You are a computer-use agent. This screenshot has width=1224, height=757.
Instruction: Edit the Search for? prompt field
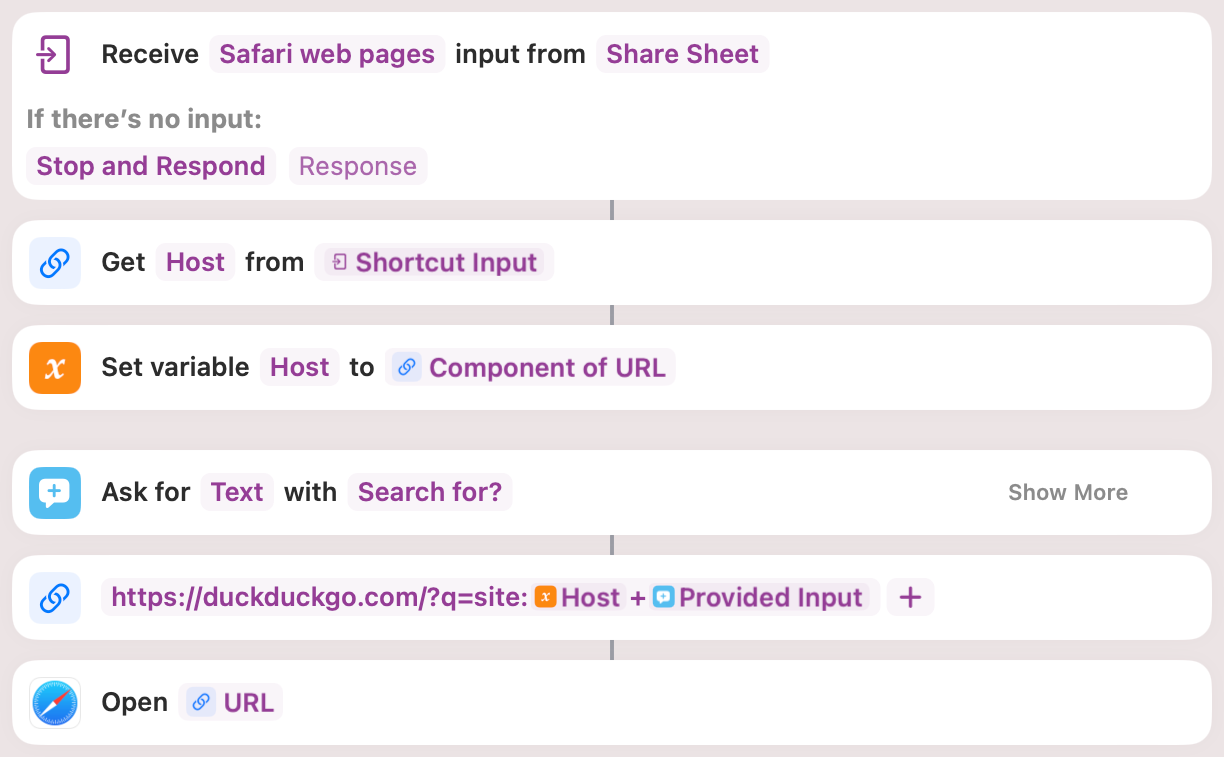[430, 492]
